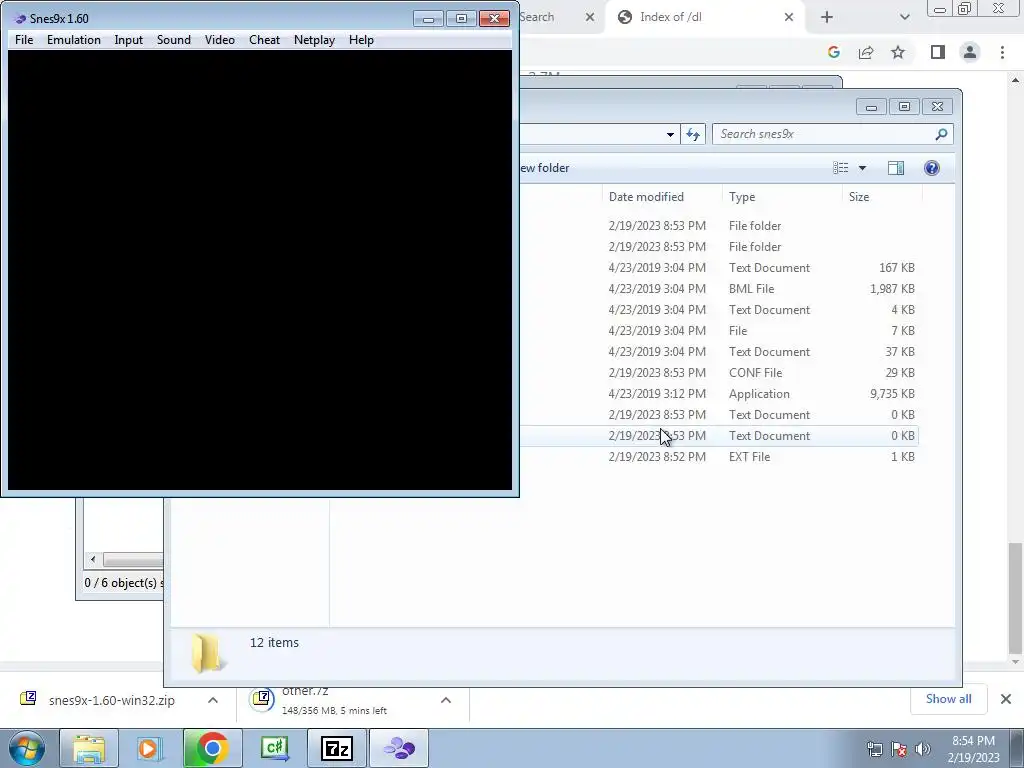Click the Snes9x title bar app icon
Screen dimensions: 1024x768
coord(20,18)
